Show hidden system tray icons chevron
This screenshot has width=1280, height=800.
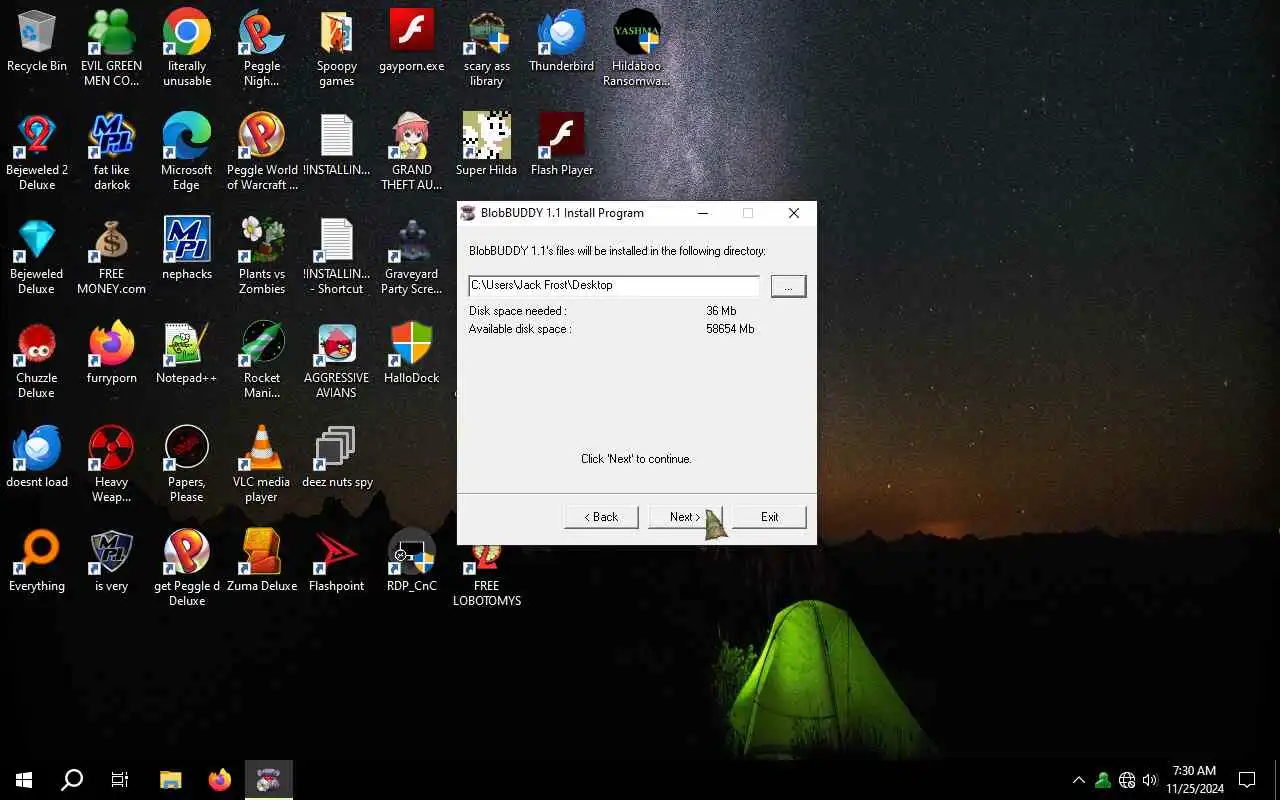[1078, 780]
